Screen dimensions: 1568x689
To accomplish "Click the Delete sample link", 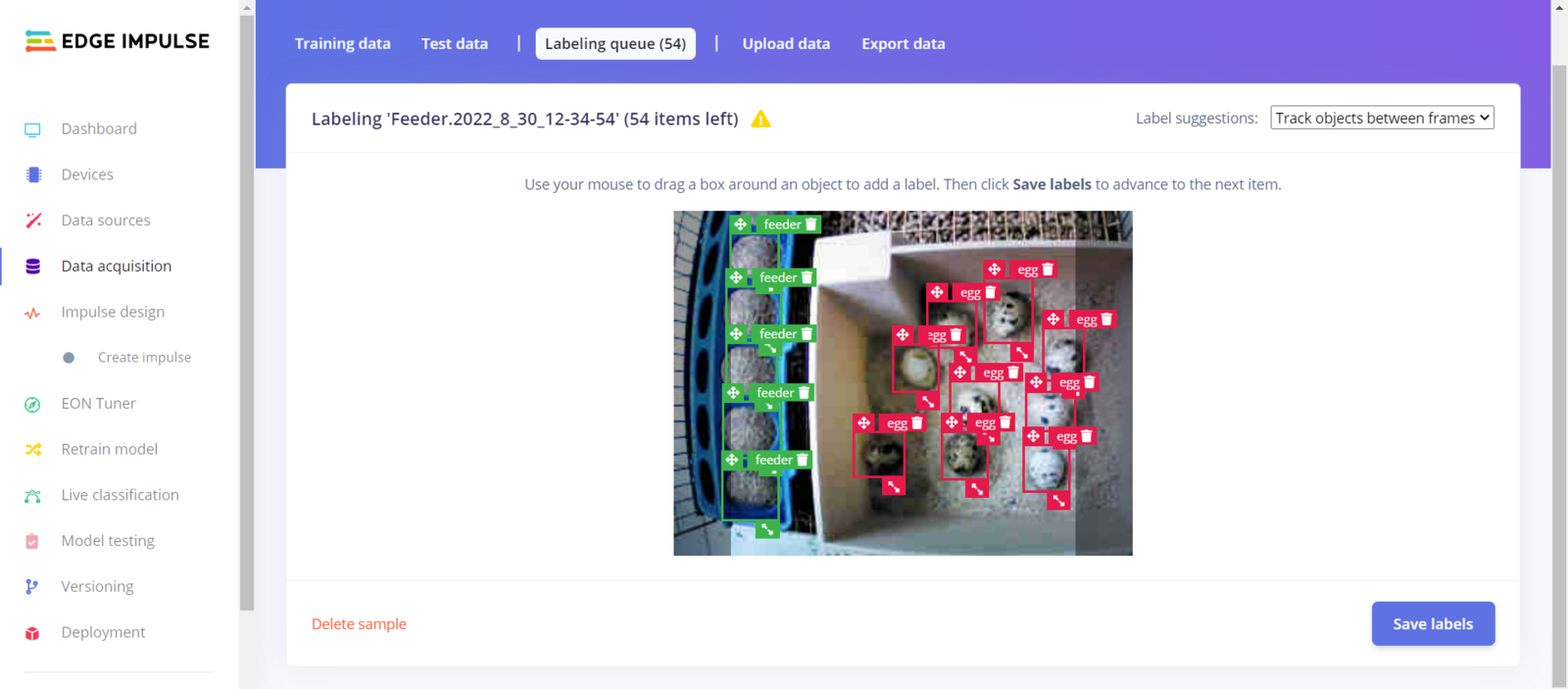I will click(359, 623).
